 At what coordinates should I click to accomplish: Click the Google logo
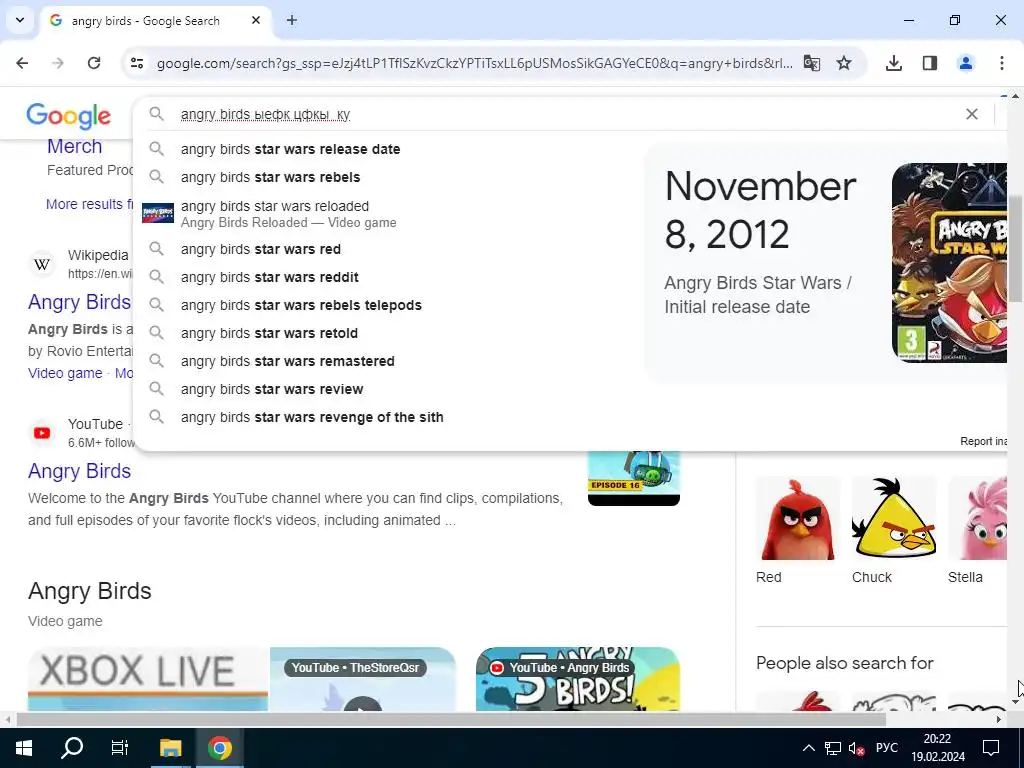click(x=69, y=116)
